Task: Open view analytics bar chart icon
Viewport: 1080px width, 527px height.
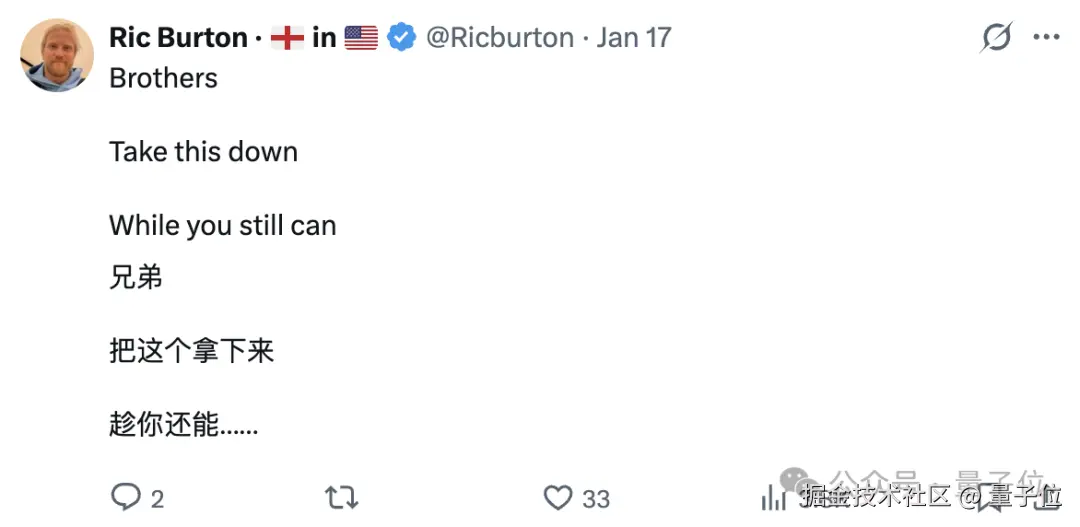Action: 773,497
